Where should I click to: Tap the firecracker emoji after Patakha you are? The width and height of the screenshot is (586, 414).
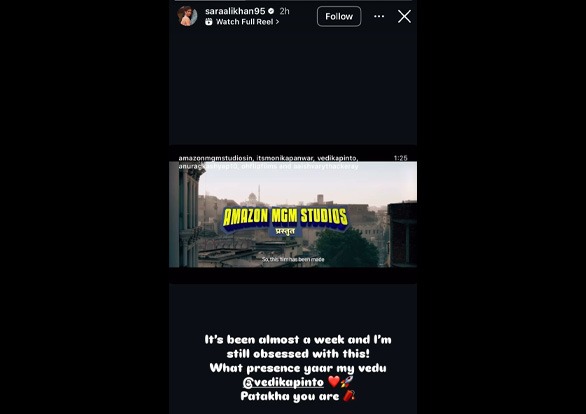pyautogui.click(x=349, y=396)
